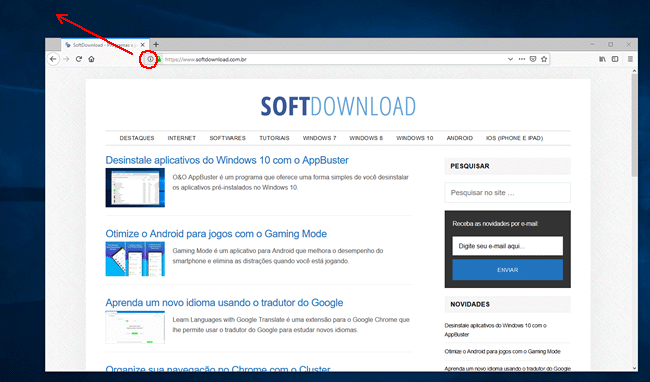Click the forward navigation arrow

click(66, 59)
